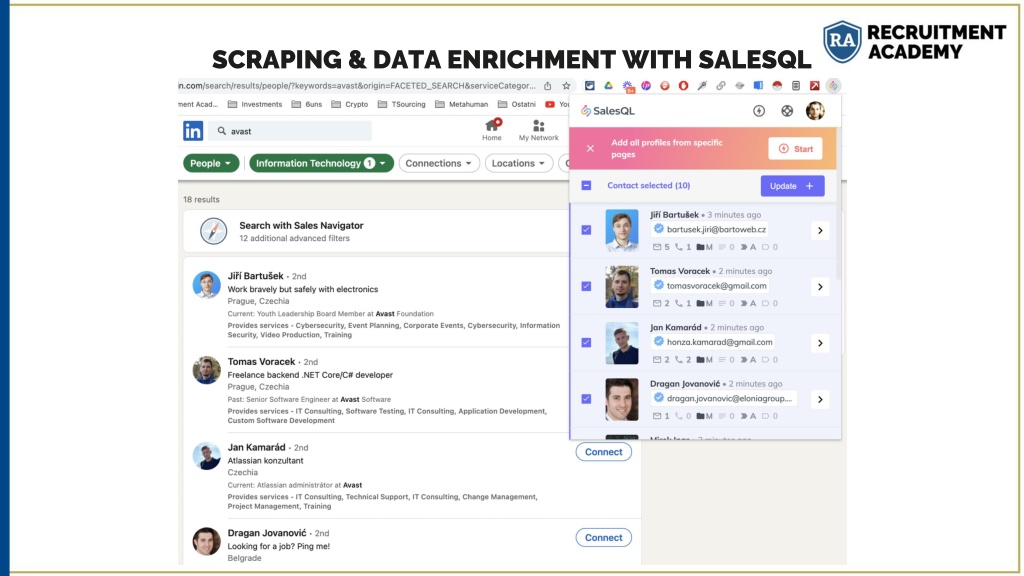Click the Google Drive extension icon
This screenshot has width=1024, height=576.
click(608, 86)
